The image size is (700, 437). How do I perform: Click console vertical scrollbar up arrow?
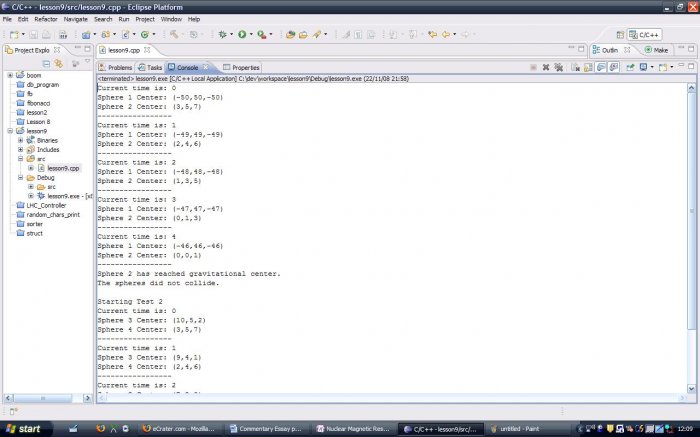(x=691, y=88)
